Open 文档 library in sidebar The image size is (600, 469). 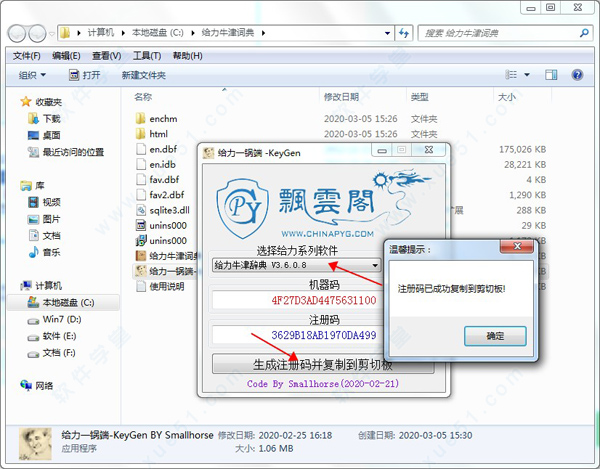[x=44, y=235]
